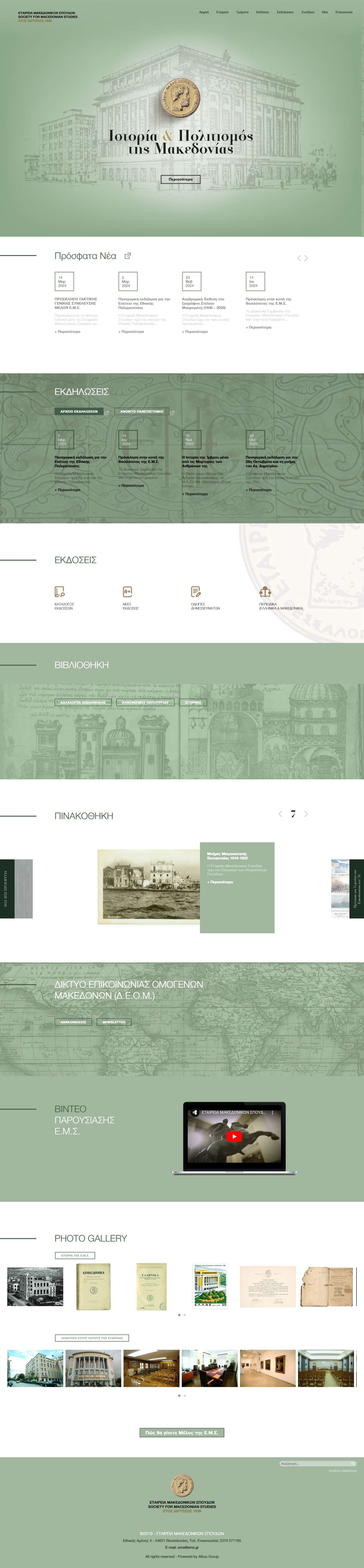Select the Περιοδικά scales icon
Viewport: 364px width, 1568px height.
click(x=265, y=591)
